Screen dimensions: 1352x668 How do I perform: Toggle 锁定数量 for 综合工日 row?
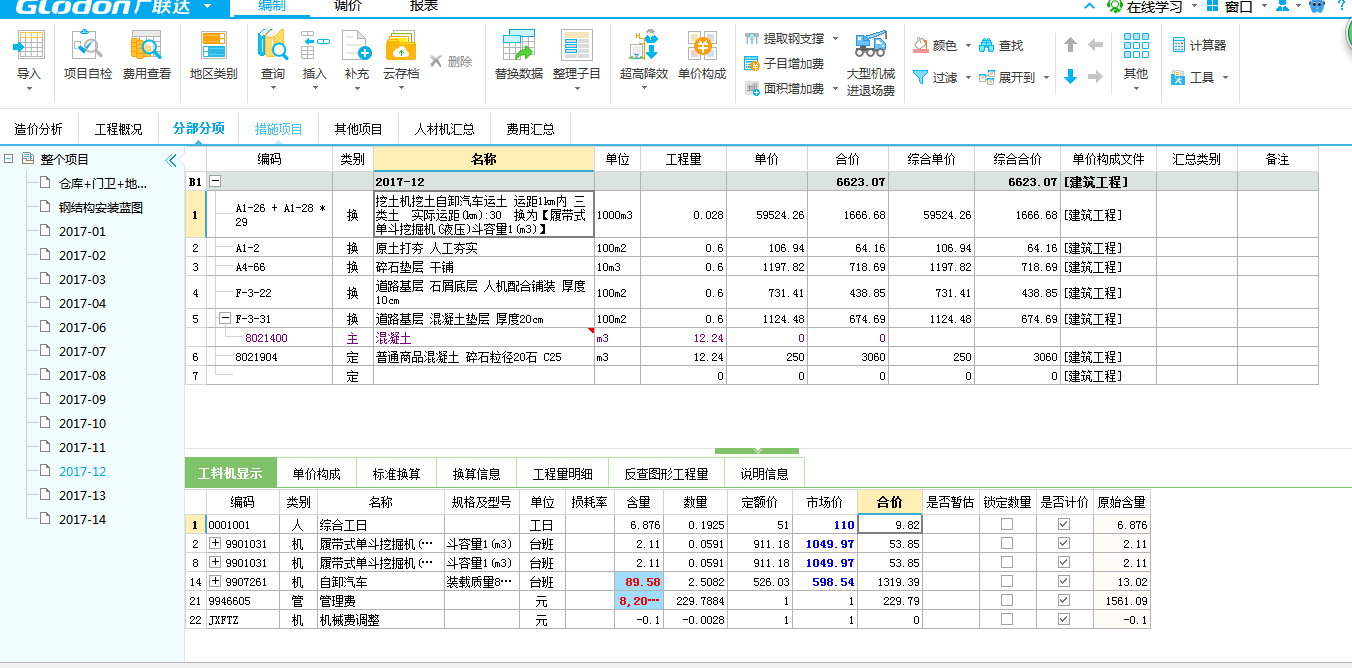(1007, 524)
